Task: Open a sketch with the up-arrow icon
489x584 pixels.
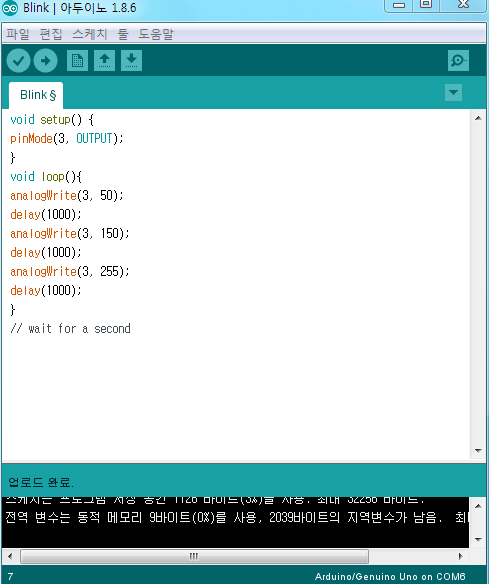Action: click(104, 60)
